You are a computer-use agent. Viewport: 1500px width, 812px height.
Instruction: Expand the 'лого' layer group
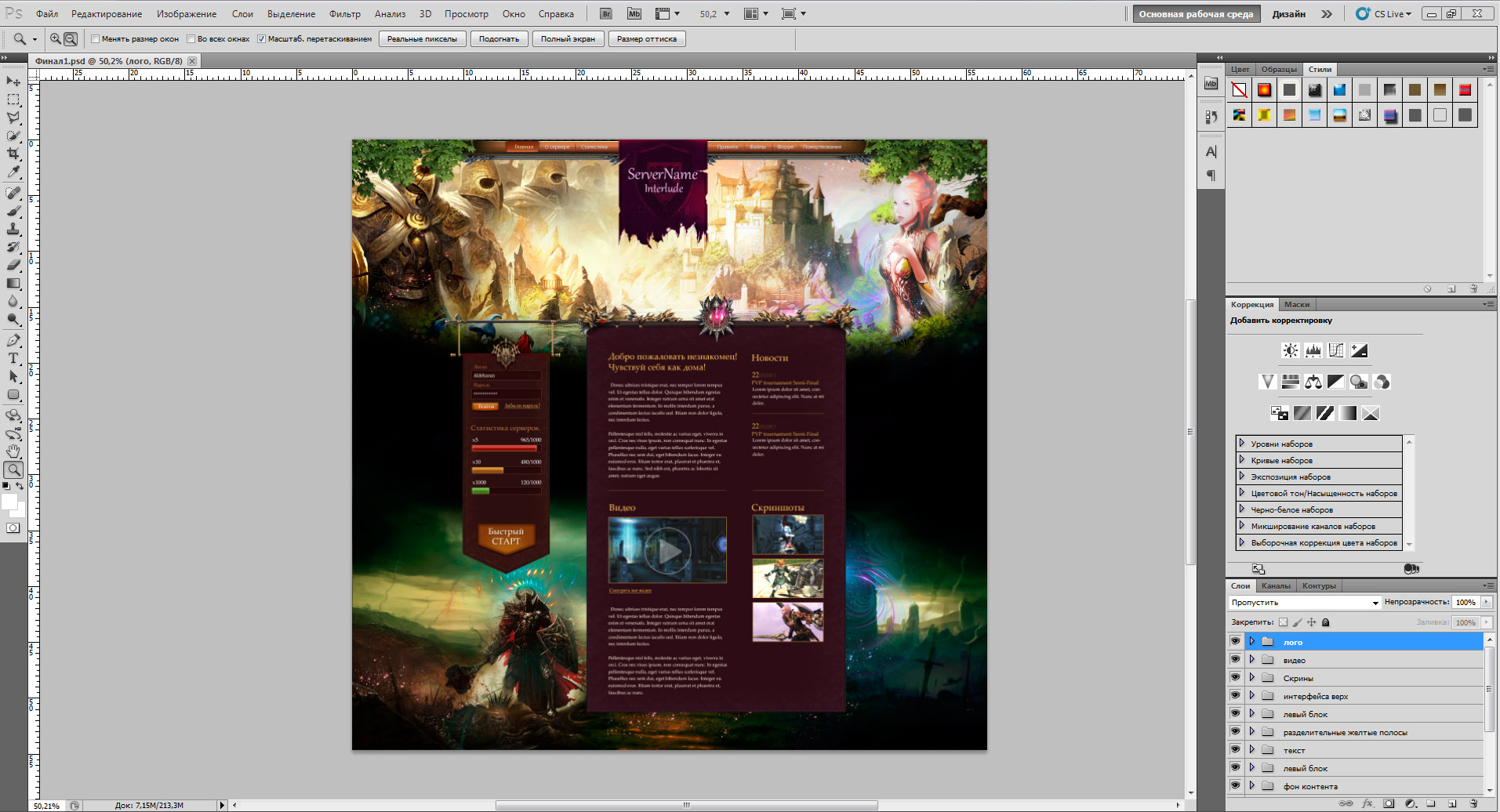[x=1251, y=641]
